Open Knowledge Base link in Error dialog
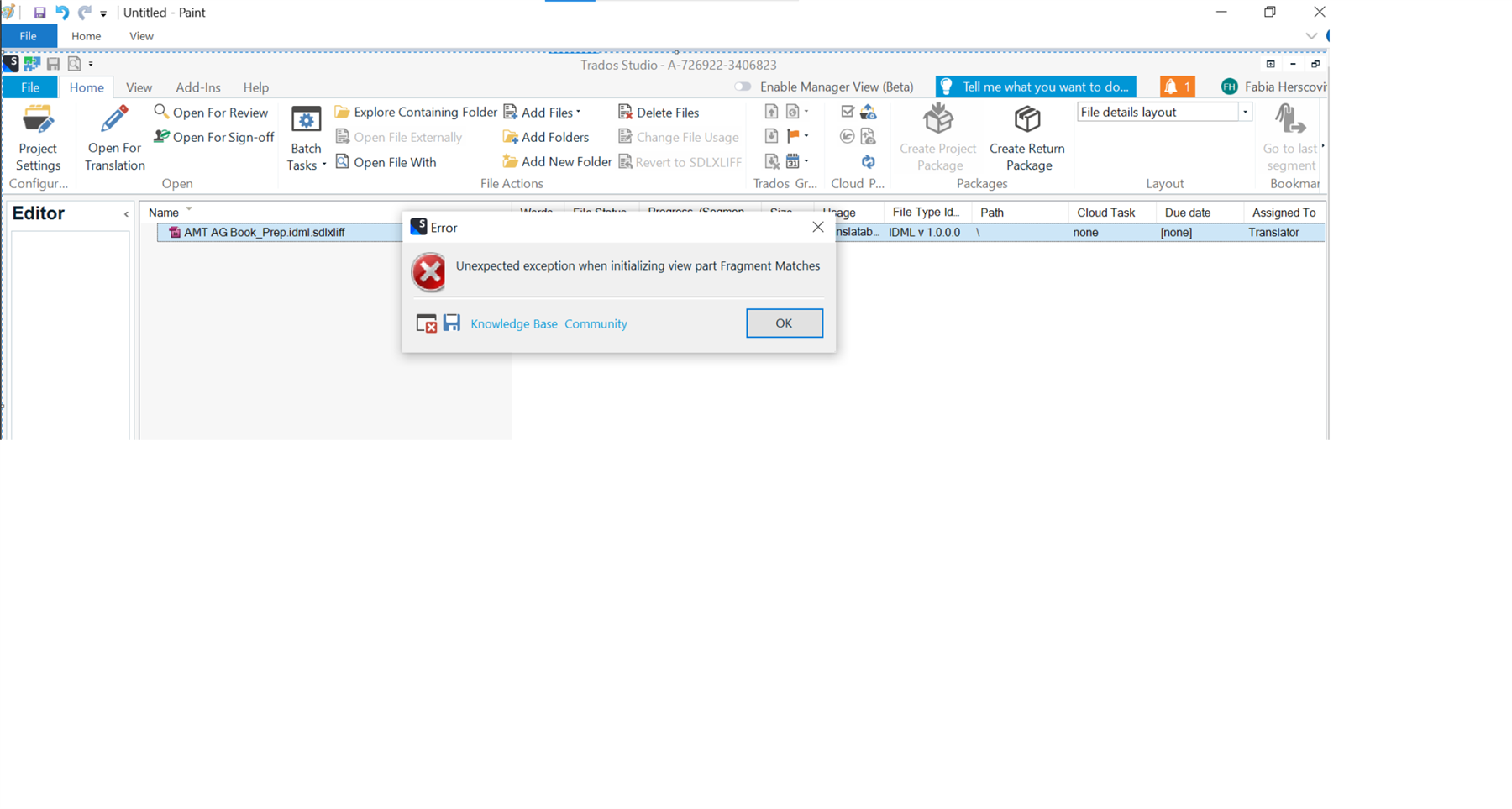 [x=513, y=323]
